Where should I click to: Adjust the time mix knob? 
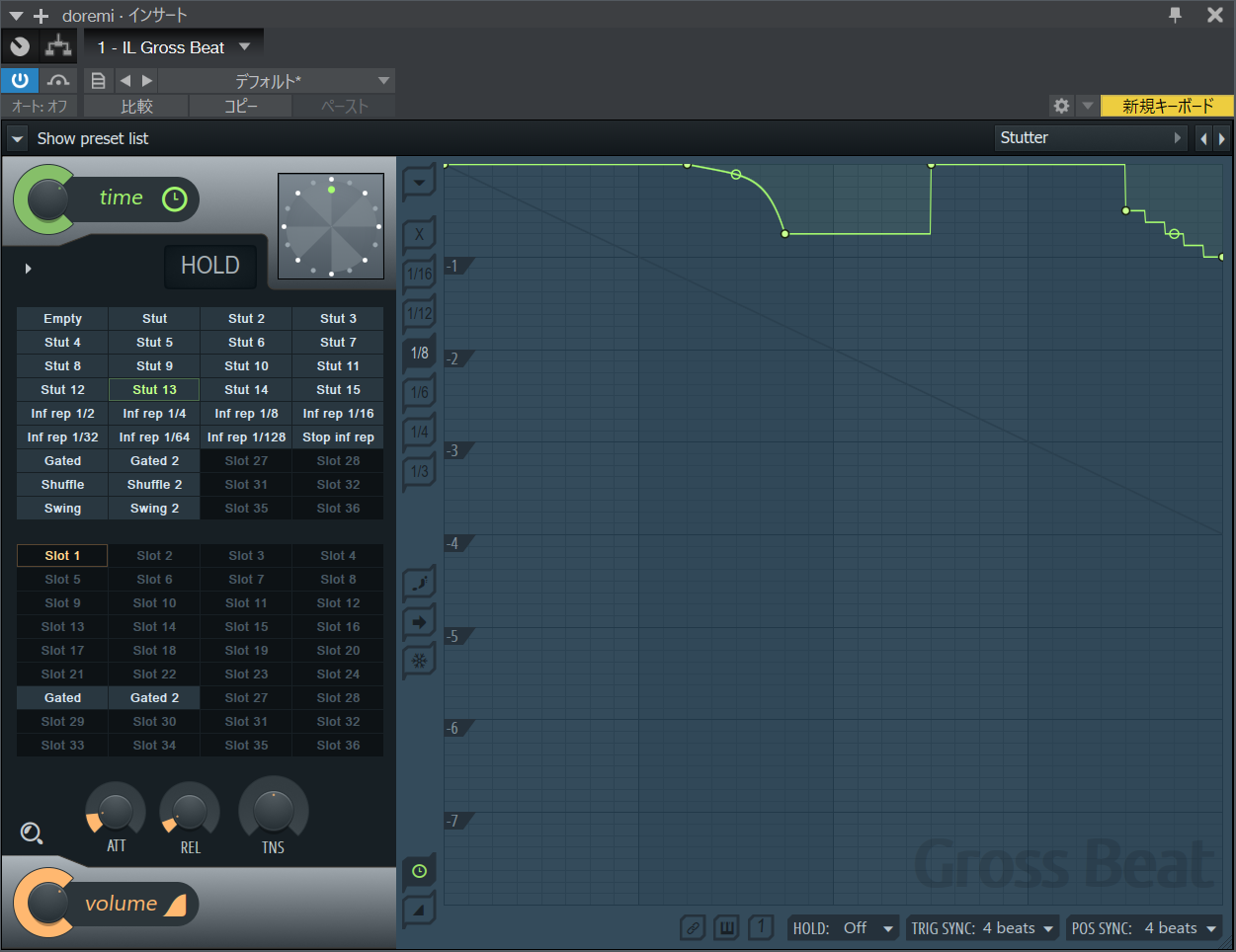tap(46, 200)
